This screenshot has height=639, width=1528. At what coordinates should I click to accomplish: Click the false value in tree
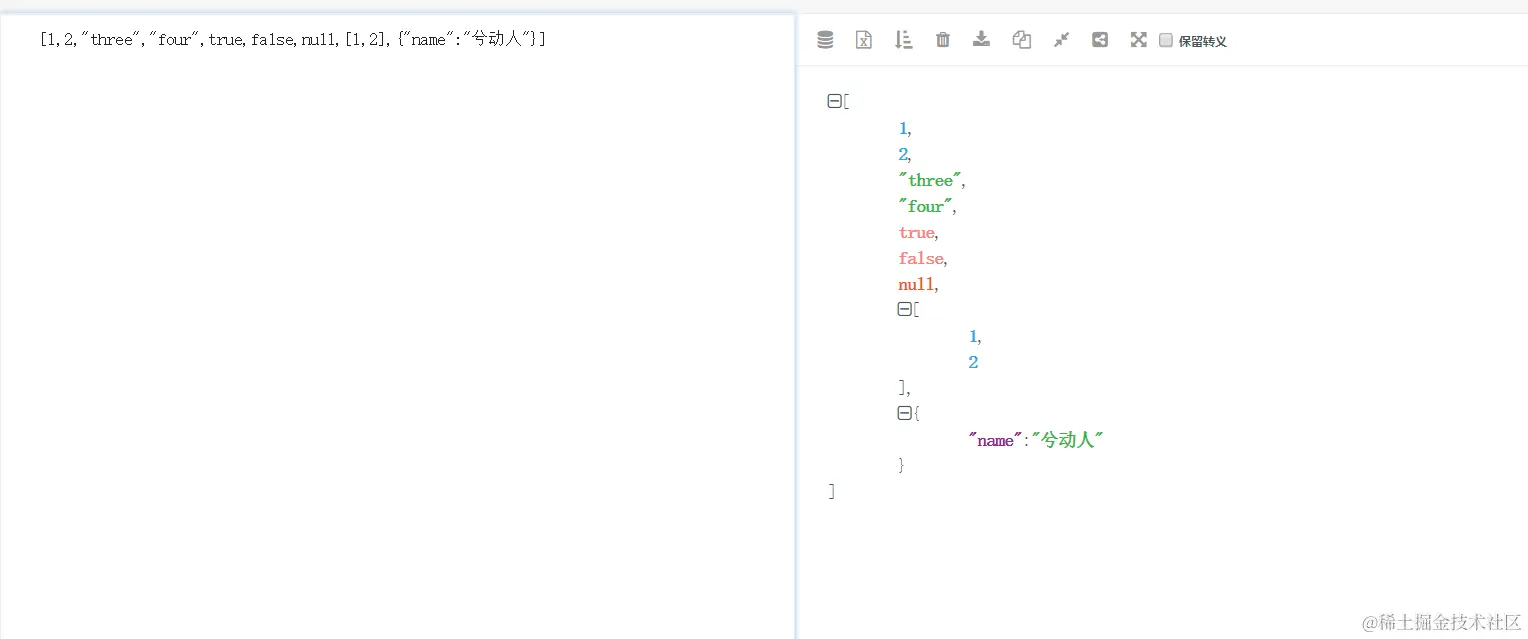[x=920, y=258]
